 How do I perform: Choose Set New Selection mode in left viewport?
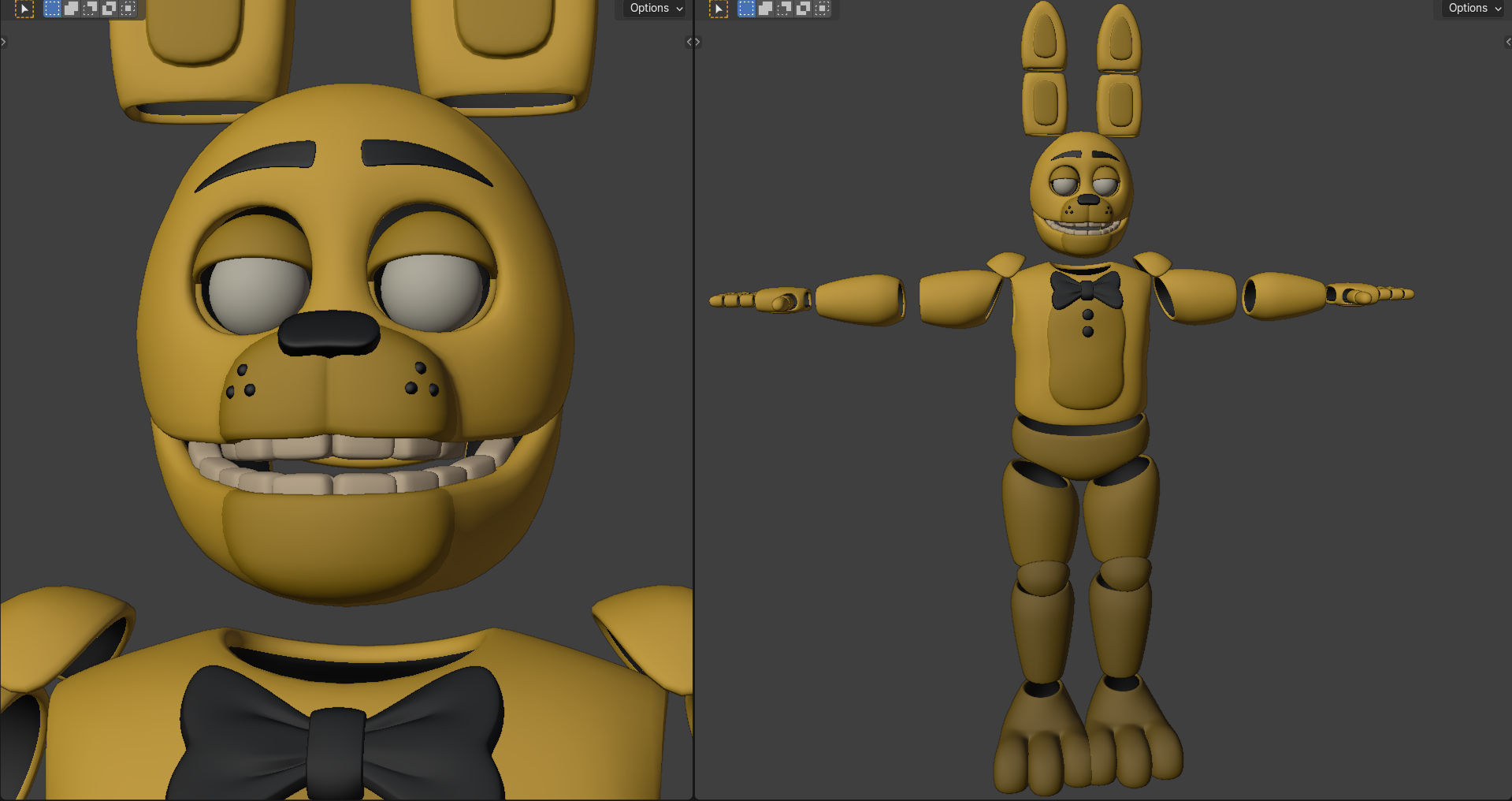(52, 8)
